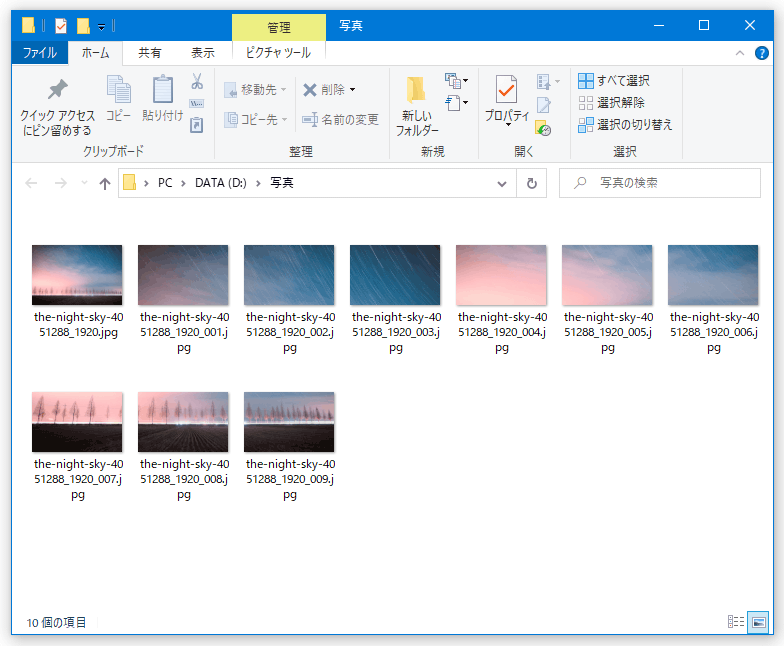
Task: Select the-night-sky-4051288_1920_002.jpg thumbnail
Action: point(289,275)
